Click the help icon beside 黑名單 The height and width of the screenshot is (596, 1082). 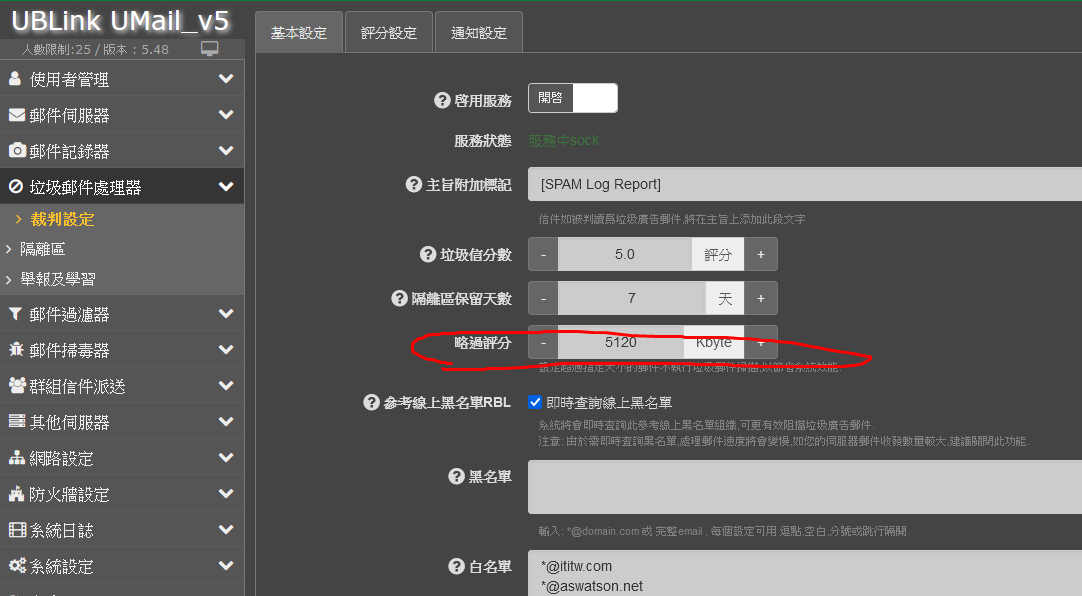click(x=457, y=477)
